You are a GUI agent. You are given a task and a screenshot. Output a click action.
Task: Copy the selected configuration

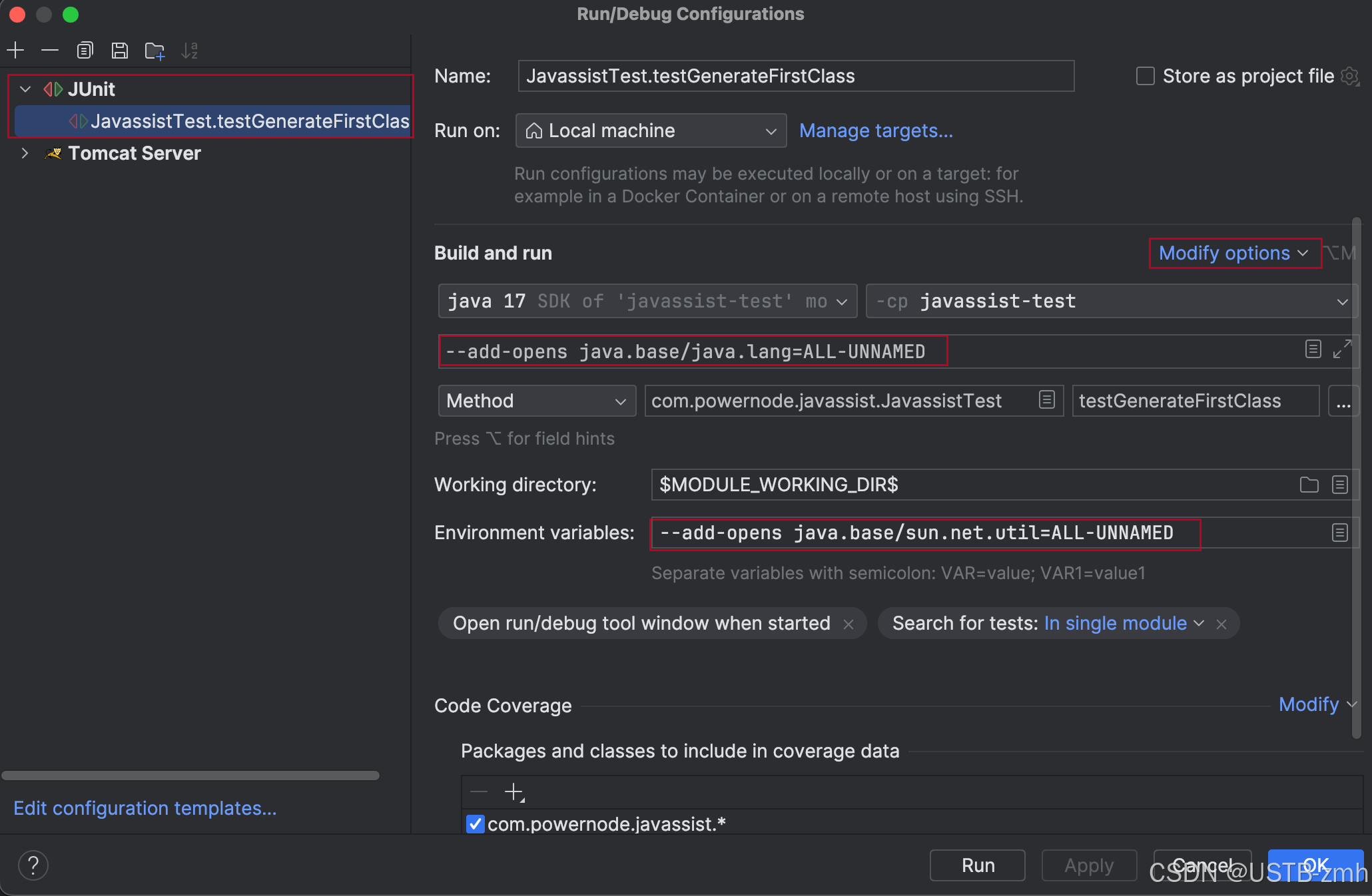pyautogui.click(x=85, y=51)
